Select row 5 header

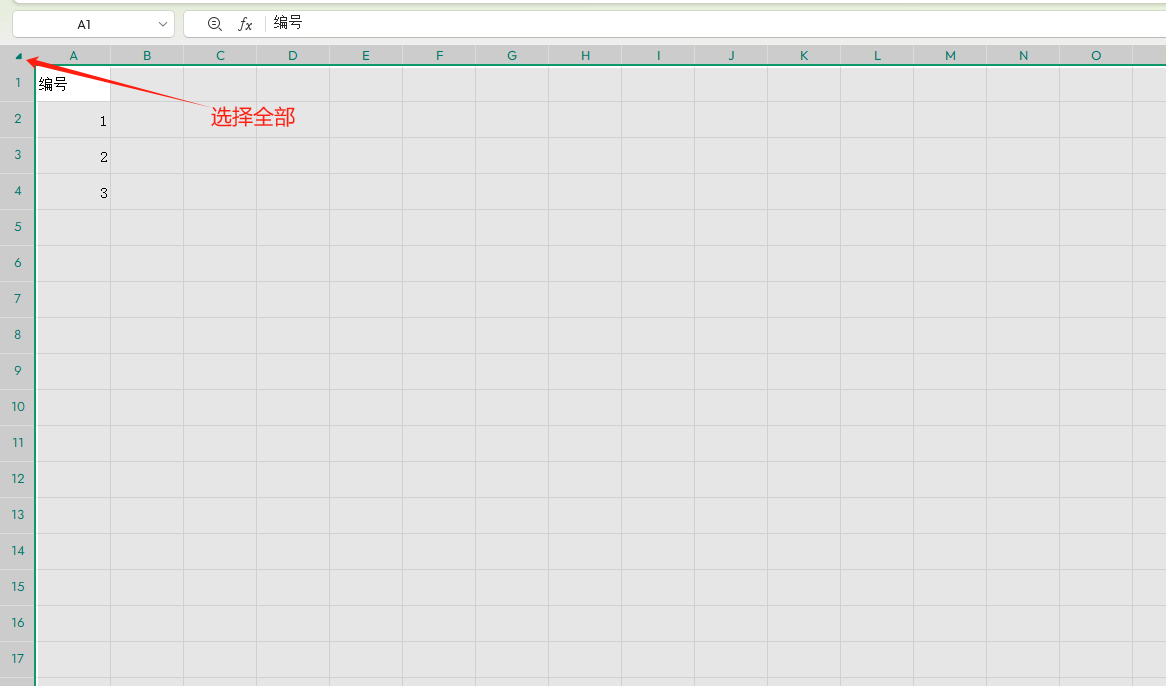click(18, 227)
